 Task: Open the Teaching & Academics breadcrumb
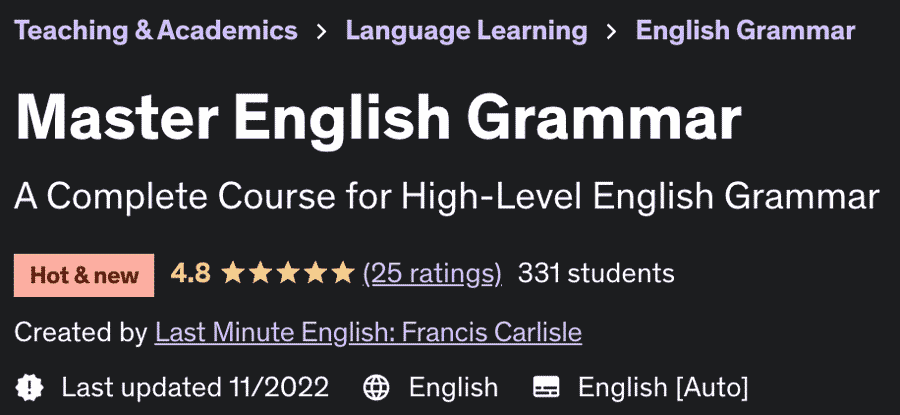tap(156, 30)
